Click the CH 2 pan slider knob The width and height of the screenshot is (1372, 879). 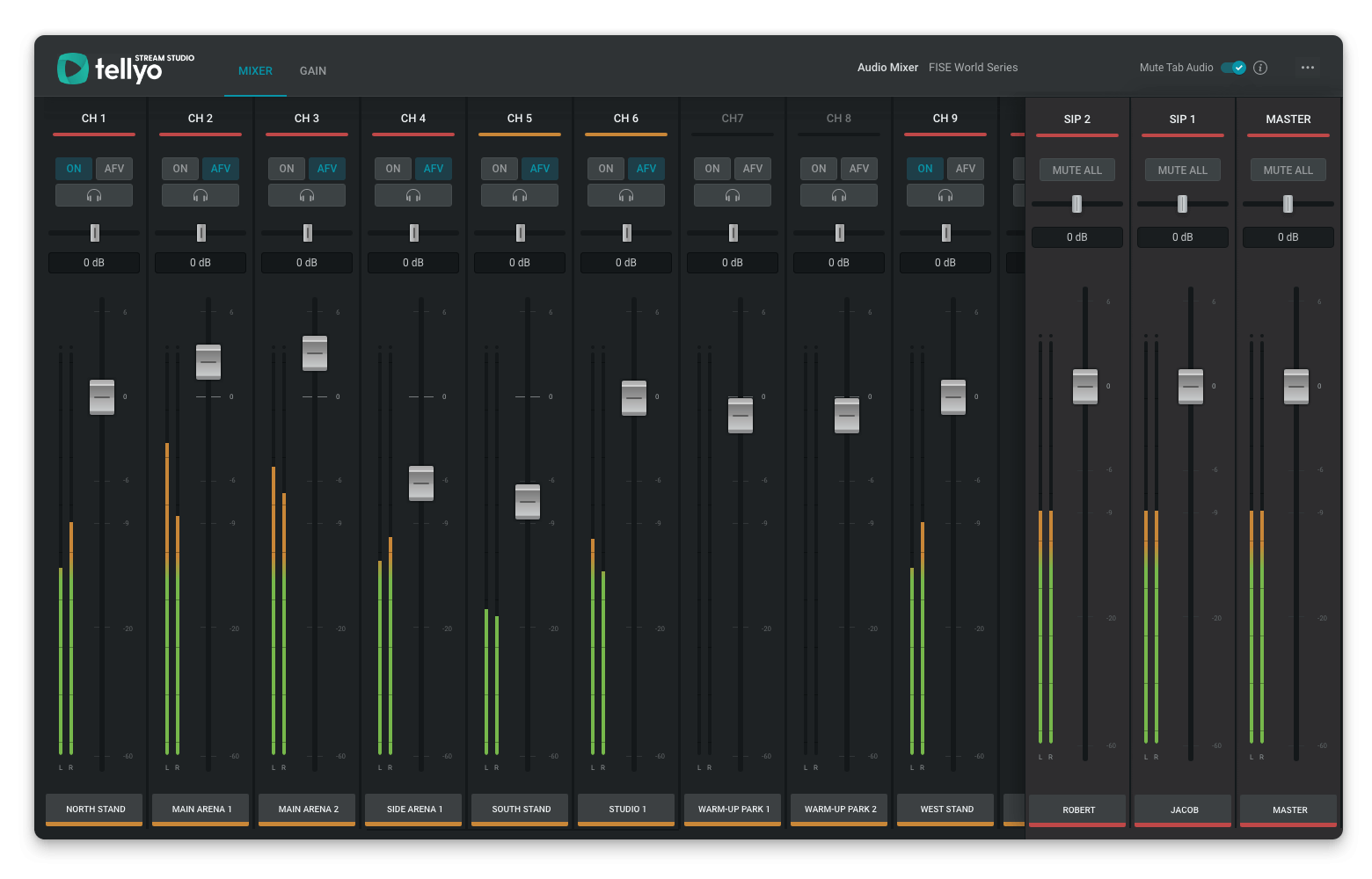coord(201,233)
